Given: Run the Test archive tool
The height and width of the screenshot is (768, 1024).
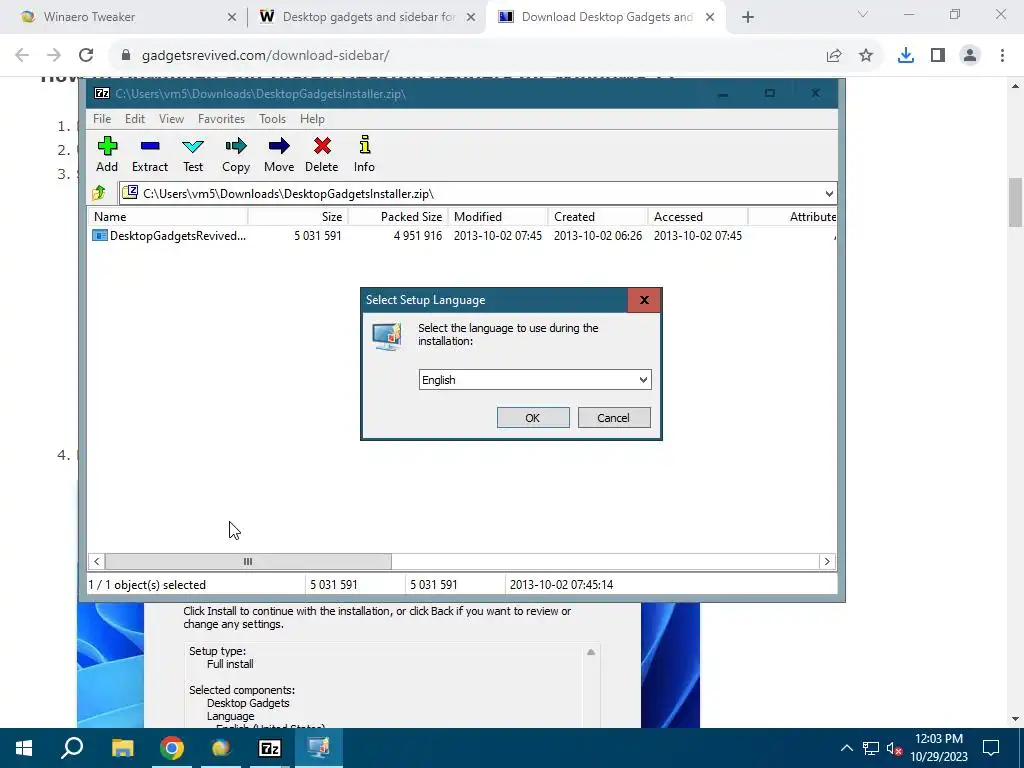Looking at the screenshot, I should tap(193, 154).
